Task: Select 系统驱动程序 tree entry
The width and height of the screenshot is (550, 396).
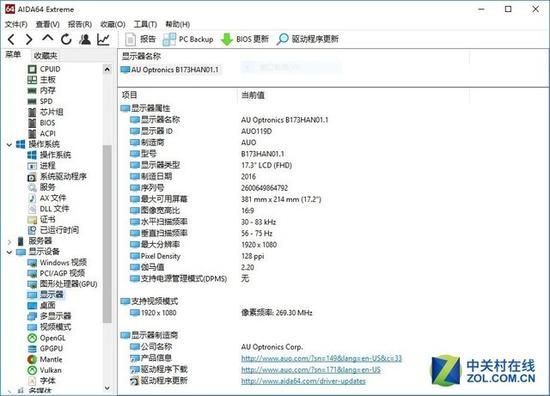Action: [x=57, y=176]
